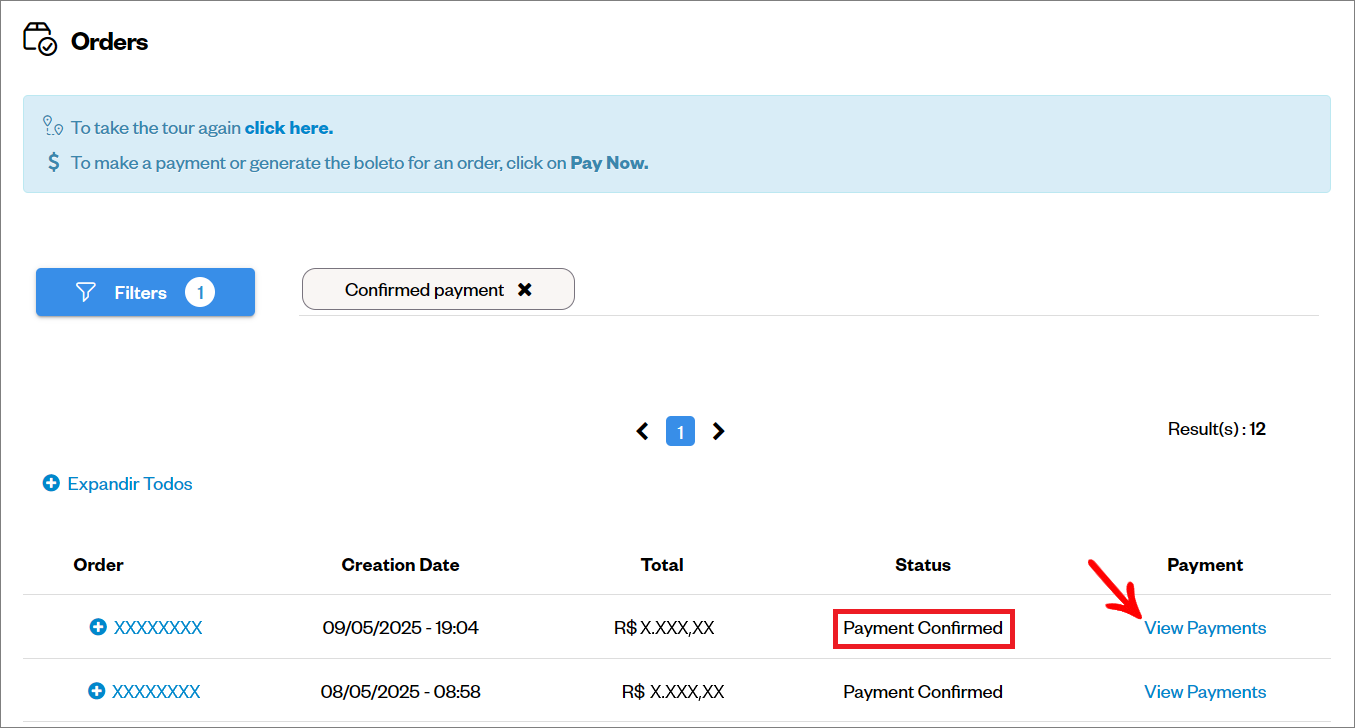Click the Status column header
The width and height of the screenshot is (1355, 728).
923,565
